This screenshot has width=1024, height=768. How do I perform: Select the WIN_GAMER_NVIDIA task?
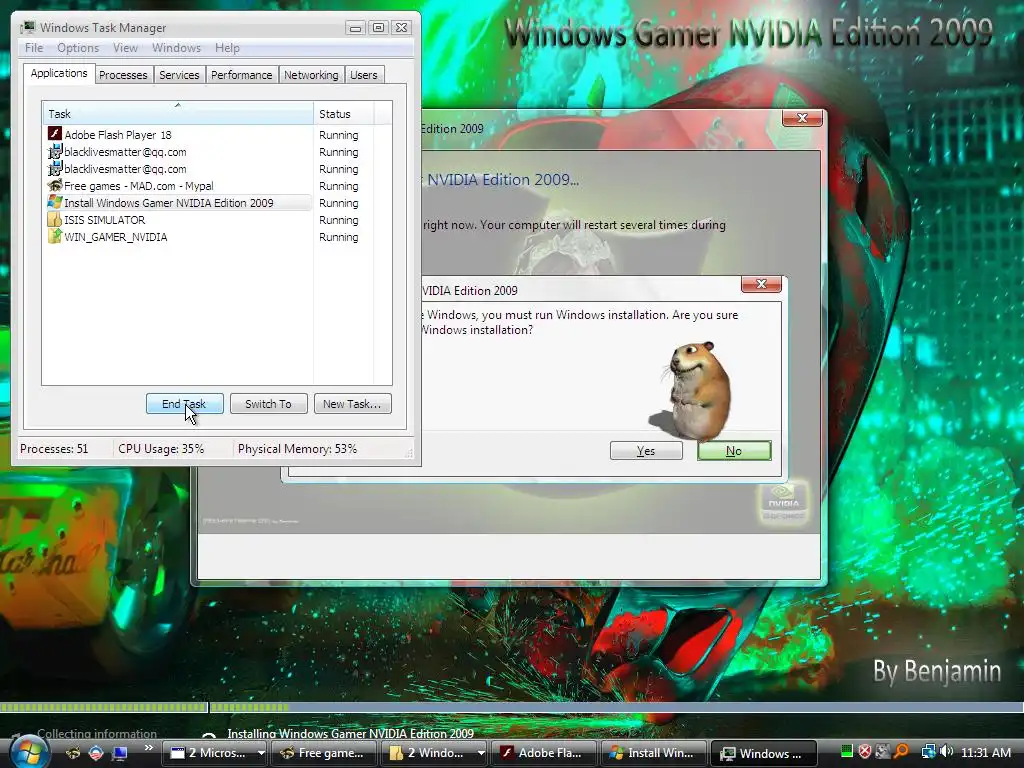coord(179,236)
